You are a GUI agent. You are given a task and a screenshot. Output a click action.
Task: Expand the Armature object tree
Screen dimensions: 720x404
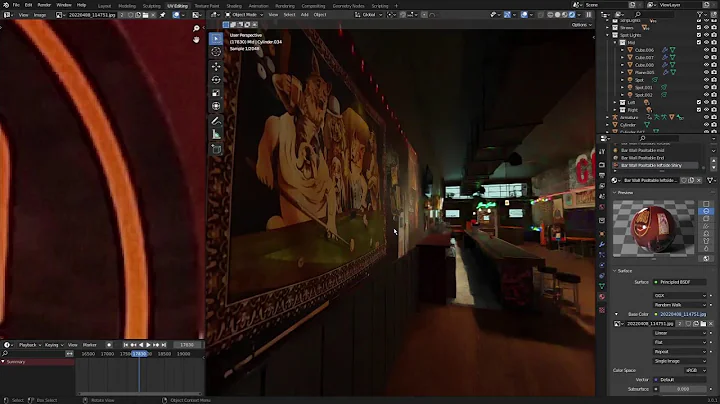608,118
